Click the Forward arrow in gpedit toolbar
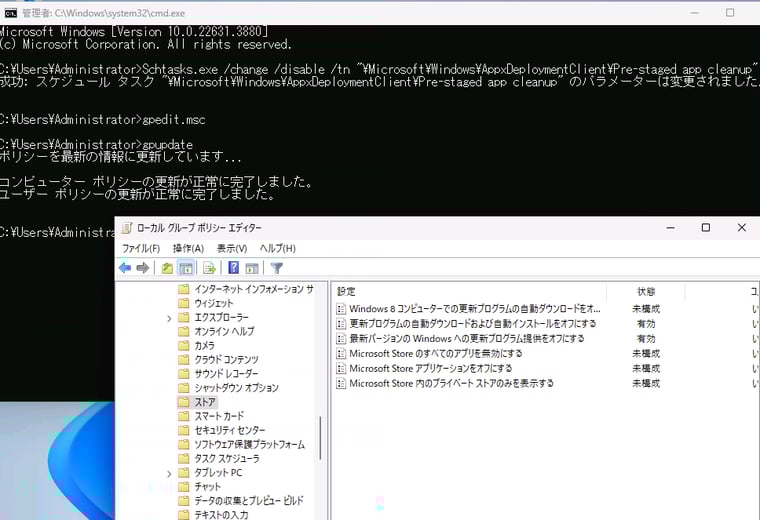Screen dimensions: 760x520 pos(142,268)
